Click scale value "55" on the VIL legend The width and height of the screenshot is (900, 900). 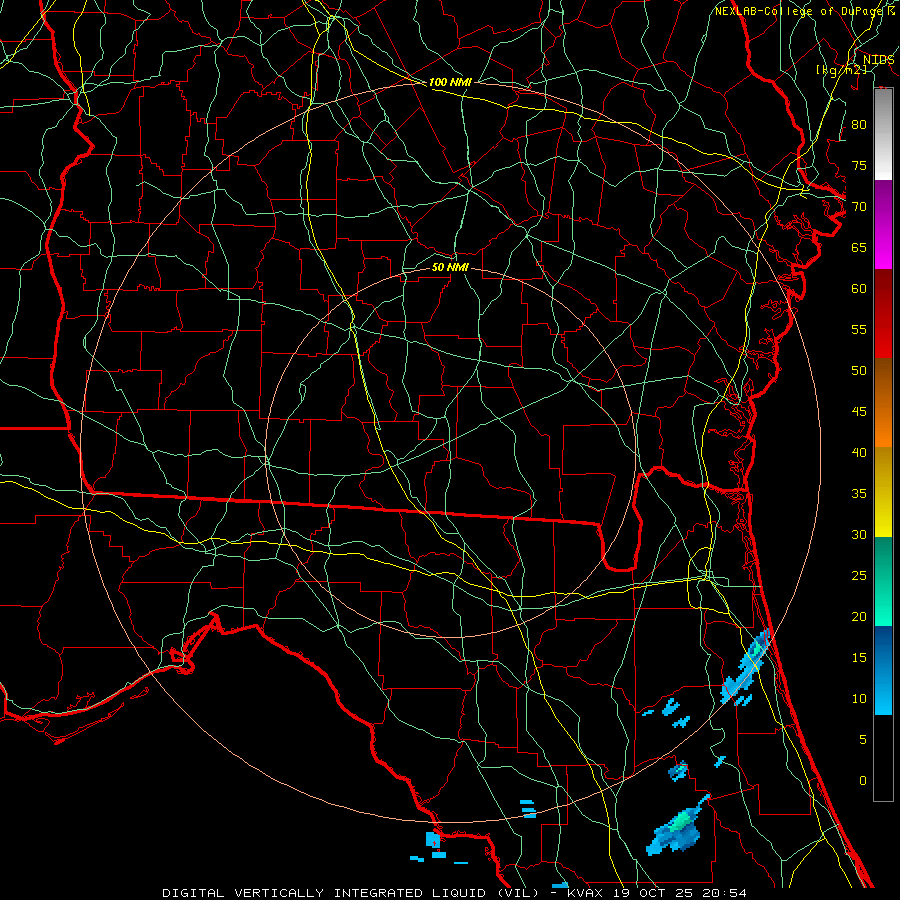[x=859, y=329]
